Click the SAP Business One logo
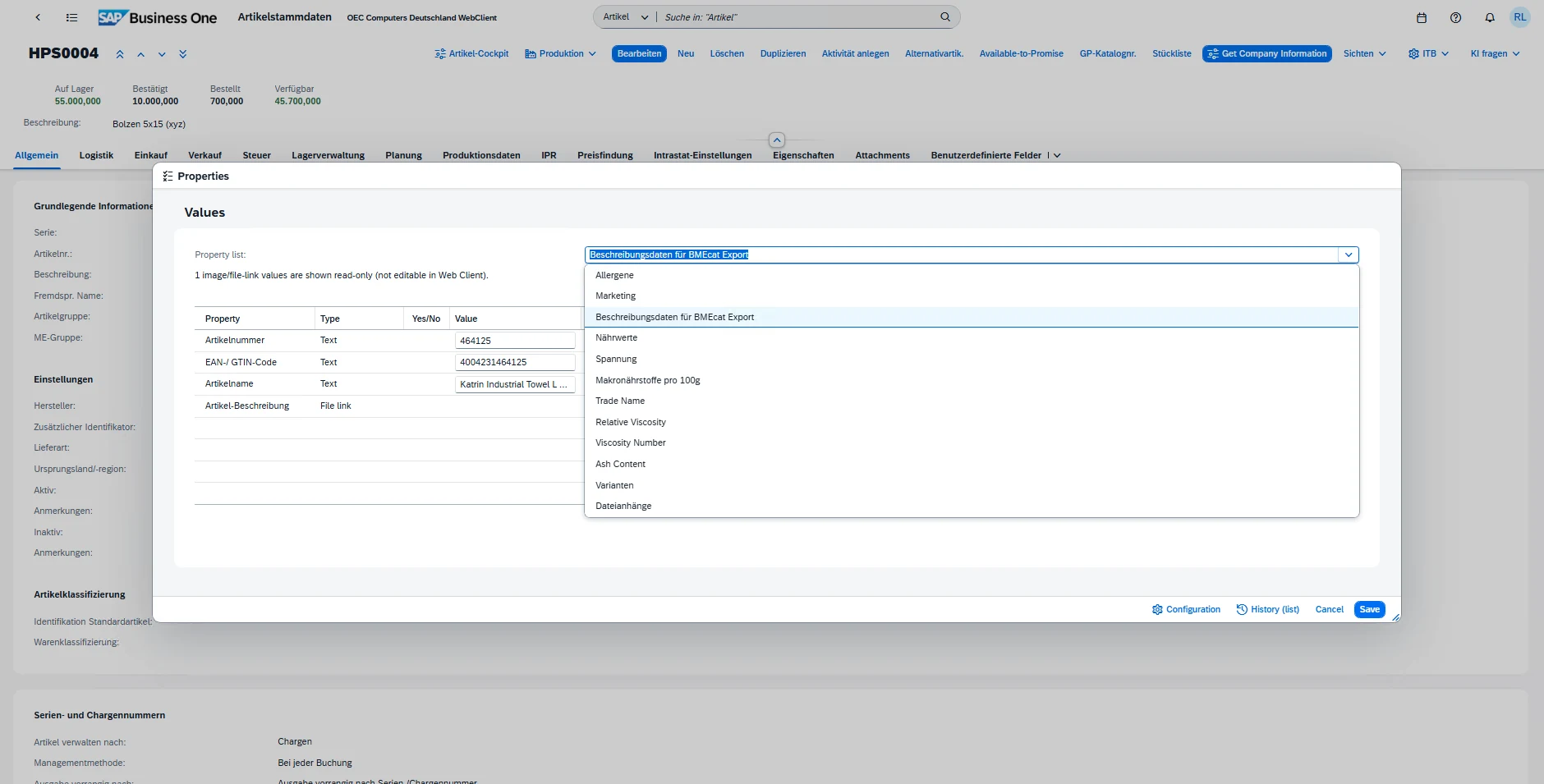This screenshot has height=784, width=1544. (x=157, y=17)
